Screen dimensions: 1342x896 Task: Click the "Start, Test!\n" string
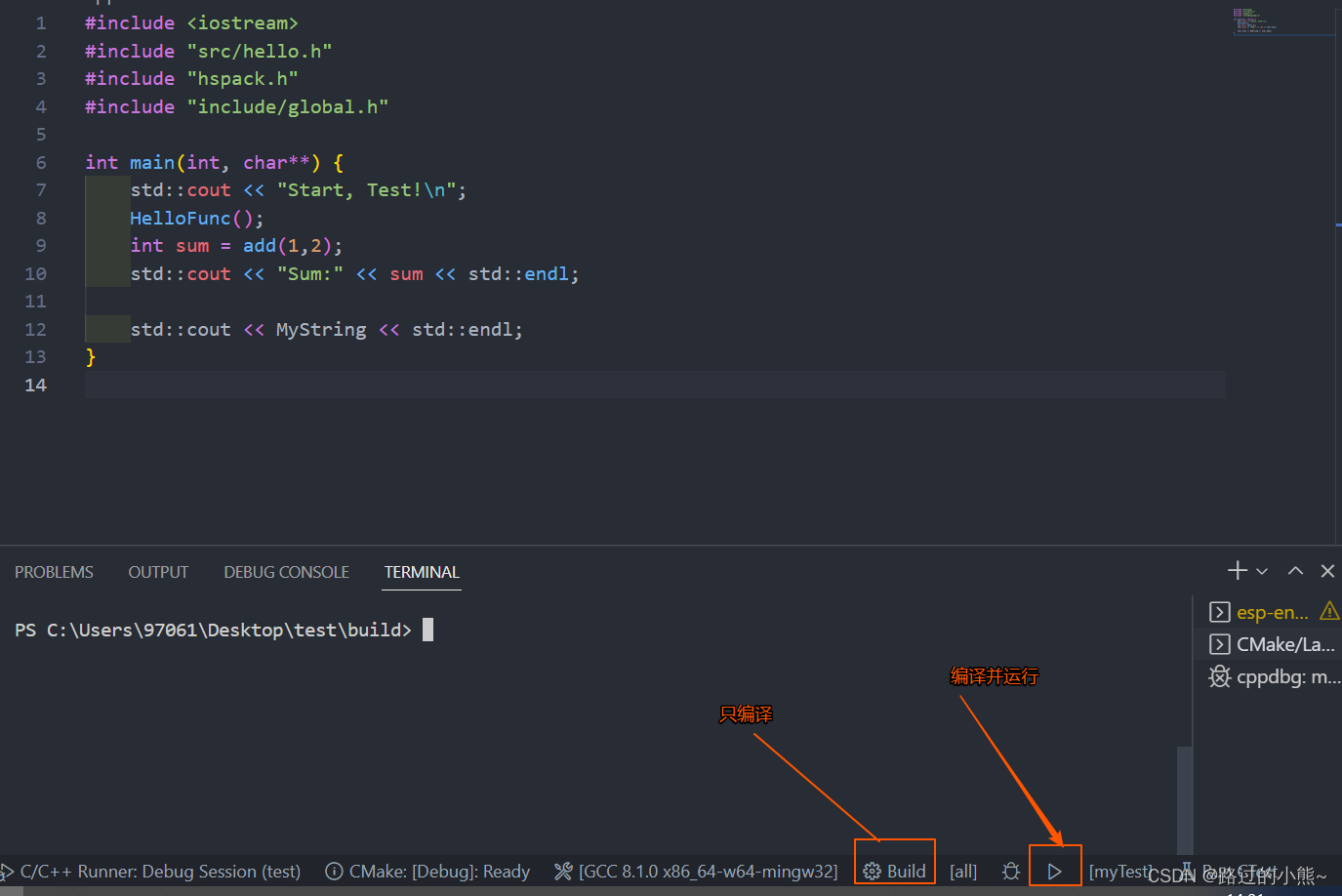pos(366,189)
